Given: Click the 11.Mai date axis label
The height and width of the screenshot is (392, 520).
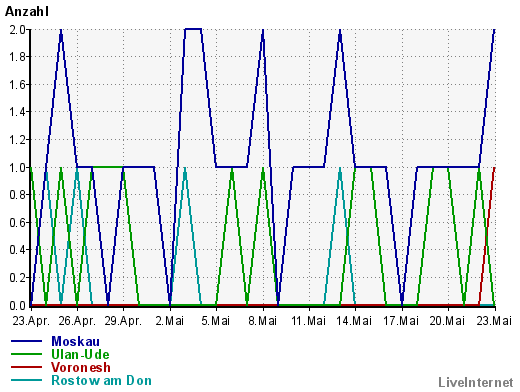Looking at the screenshot, I should click(308, 321).
